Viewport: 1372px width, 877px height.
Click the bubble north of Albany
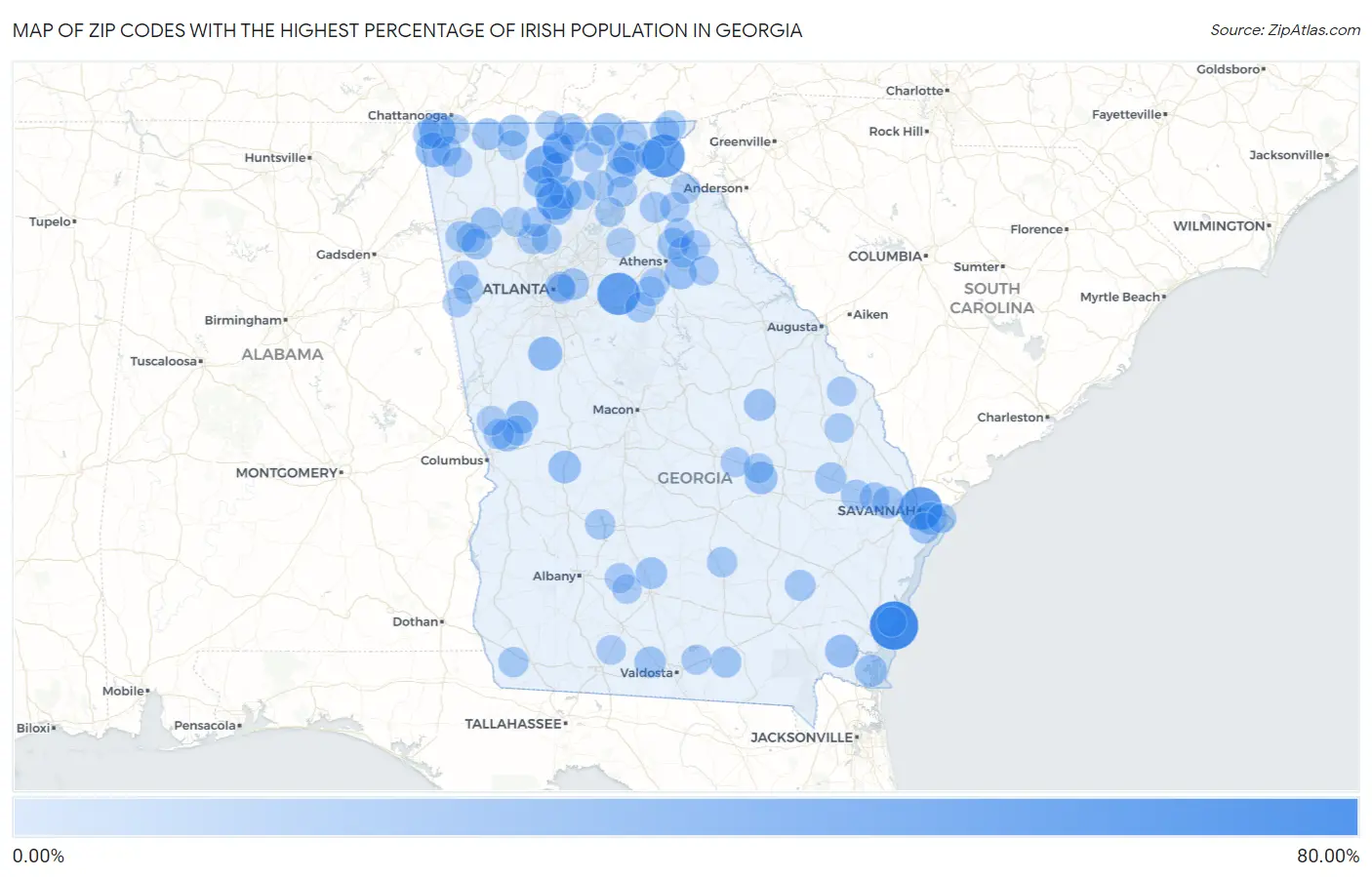[600, 524]
